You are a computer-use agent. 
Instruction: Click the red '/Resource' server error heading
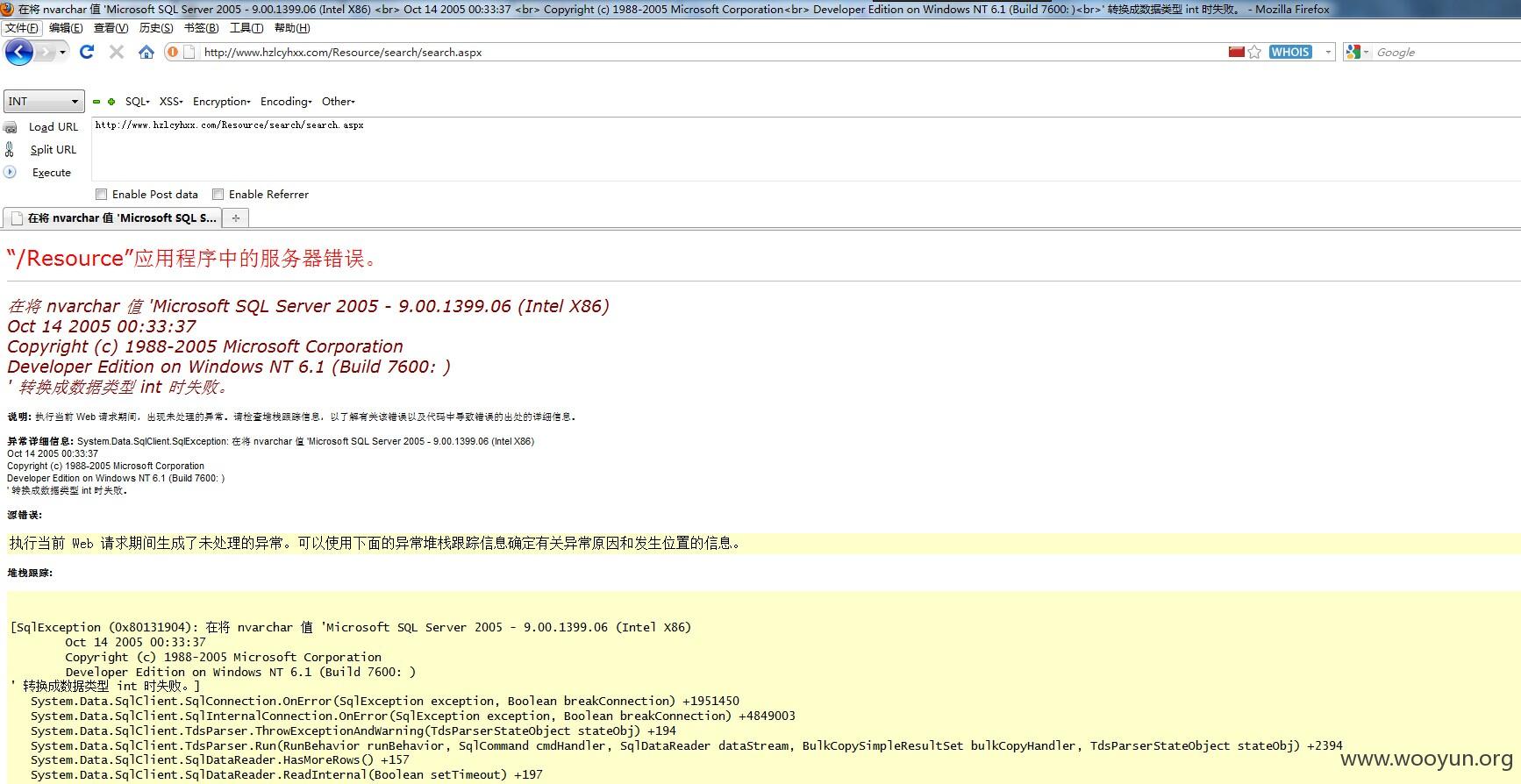pos(194,259)
